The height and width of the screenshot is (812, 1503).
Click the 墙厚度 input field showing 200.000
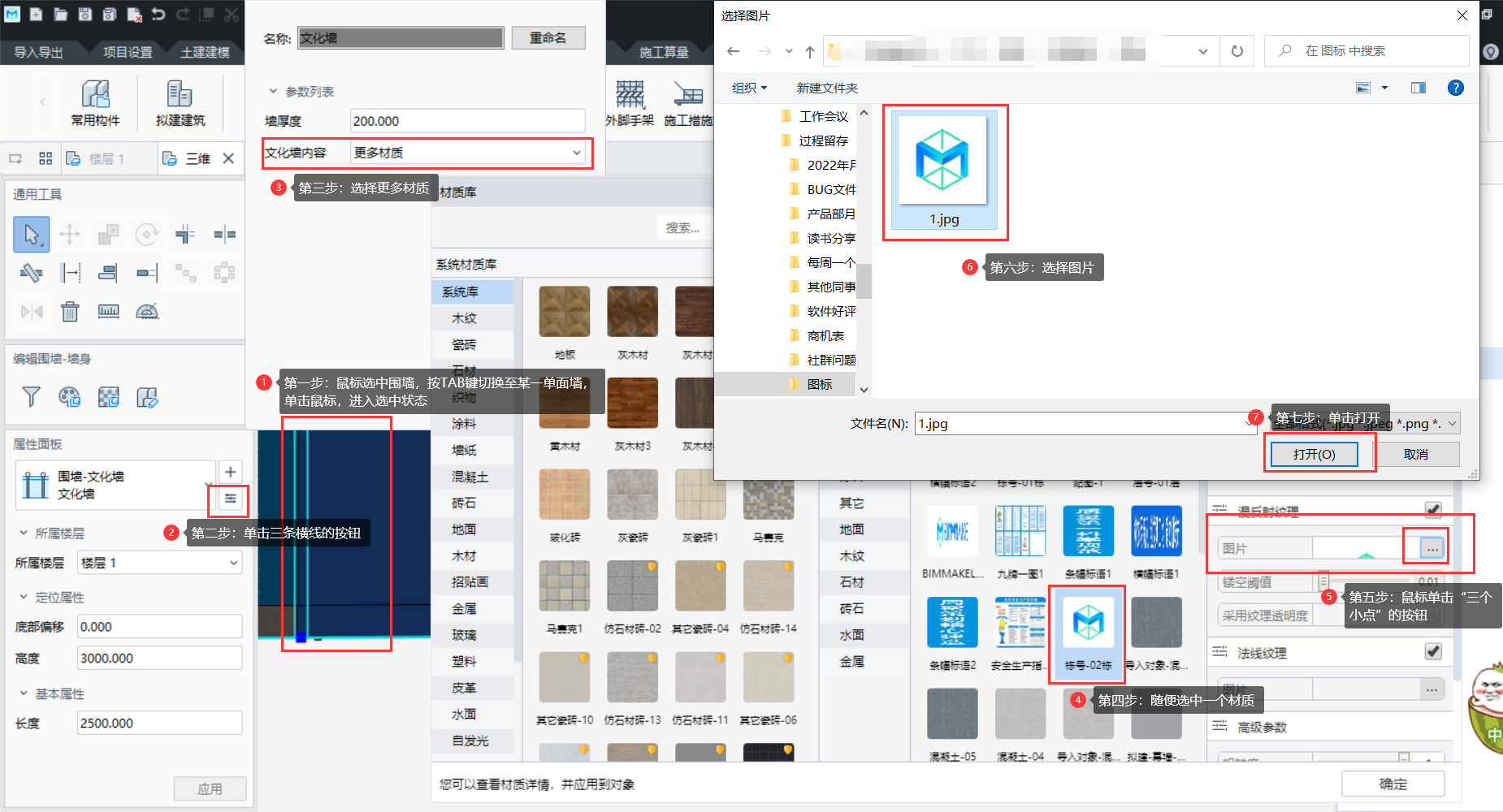[x=467, y=121]
